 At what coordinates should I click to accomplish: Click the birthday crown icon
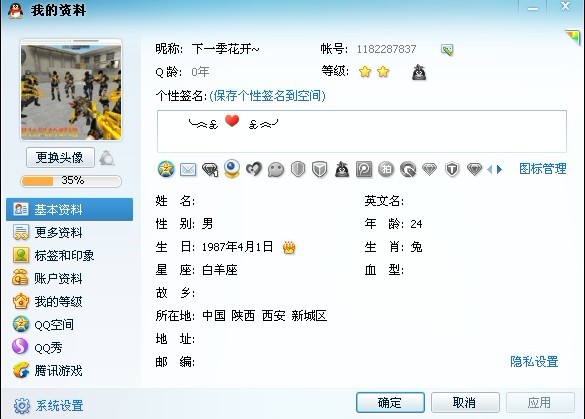289,247
